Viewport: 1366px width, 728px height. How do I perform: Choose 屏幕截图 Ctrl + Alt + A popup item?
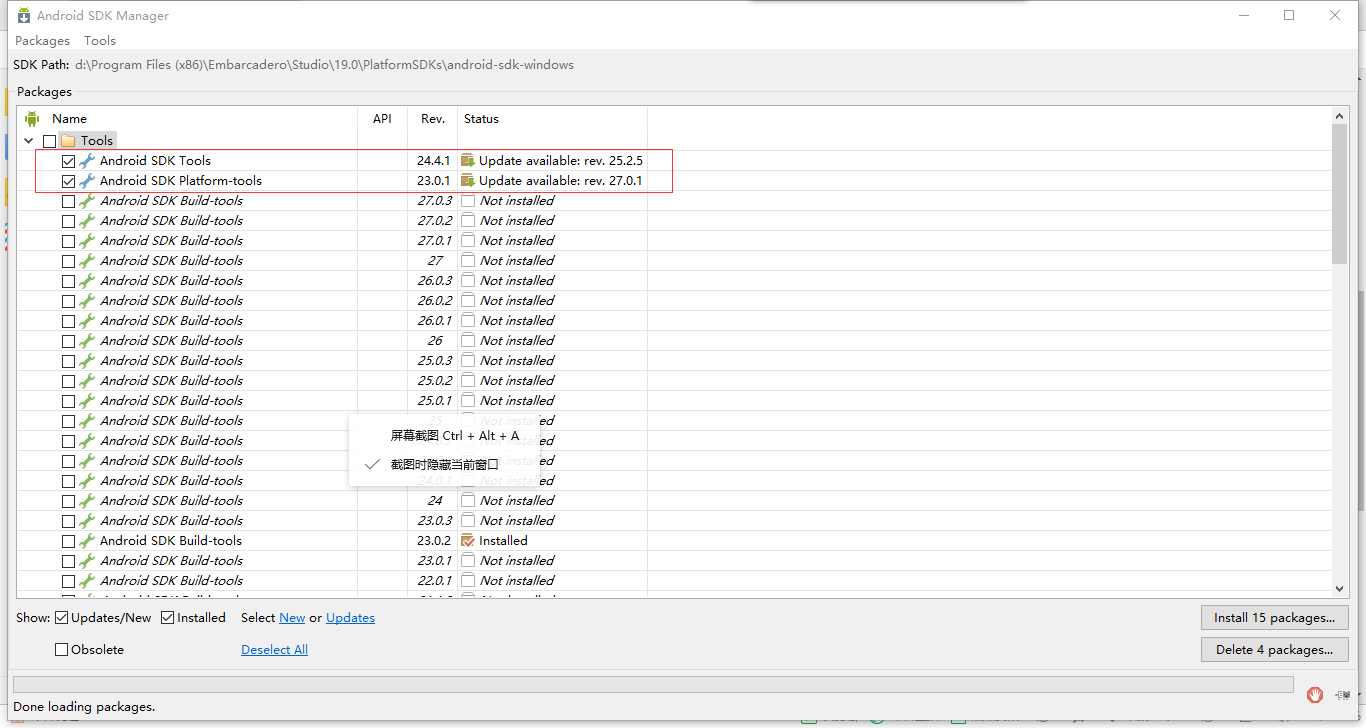tap(455, 436)
